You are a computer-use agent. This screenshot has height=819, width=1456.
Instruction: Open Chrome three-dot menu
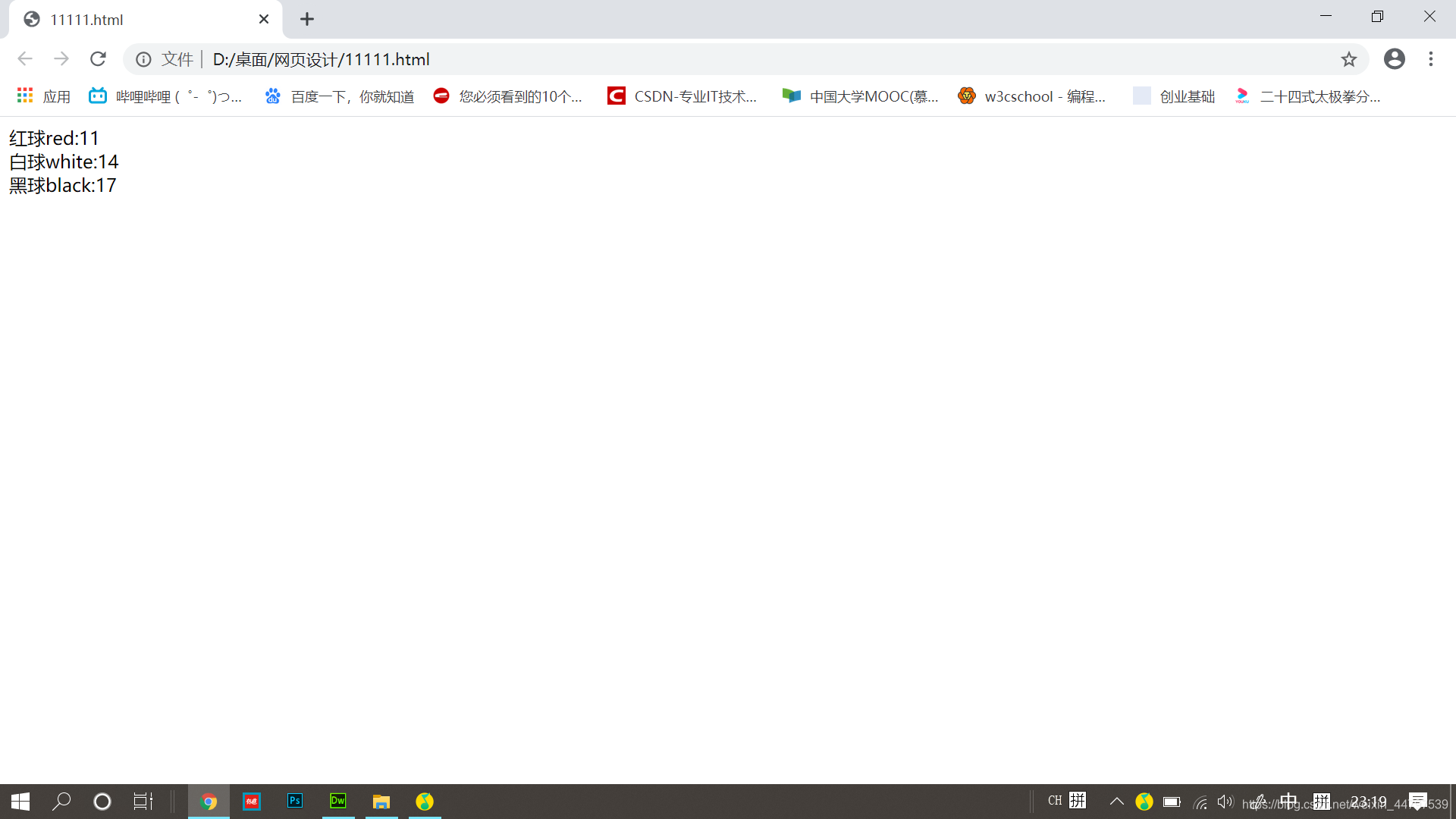[x=1430, y=59]
